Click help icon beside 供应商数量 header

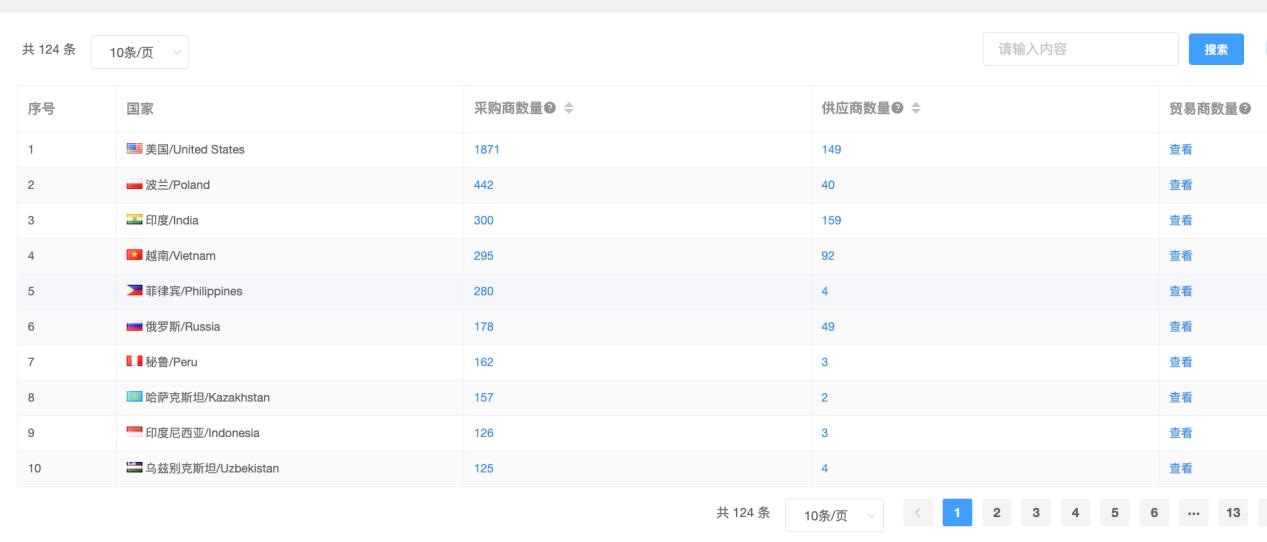[x=898, y=109]
